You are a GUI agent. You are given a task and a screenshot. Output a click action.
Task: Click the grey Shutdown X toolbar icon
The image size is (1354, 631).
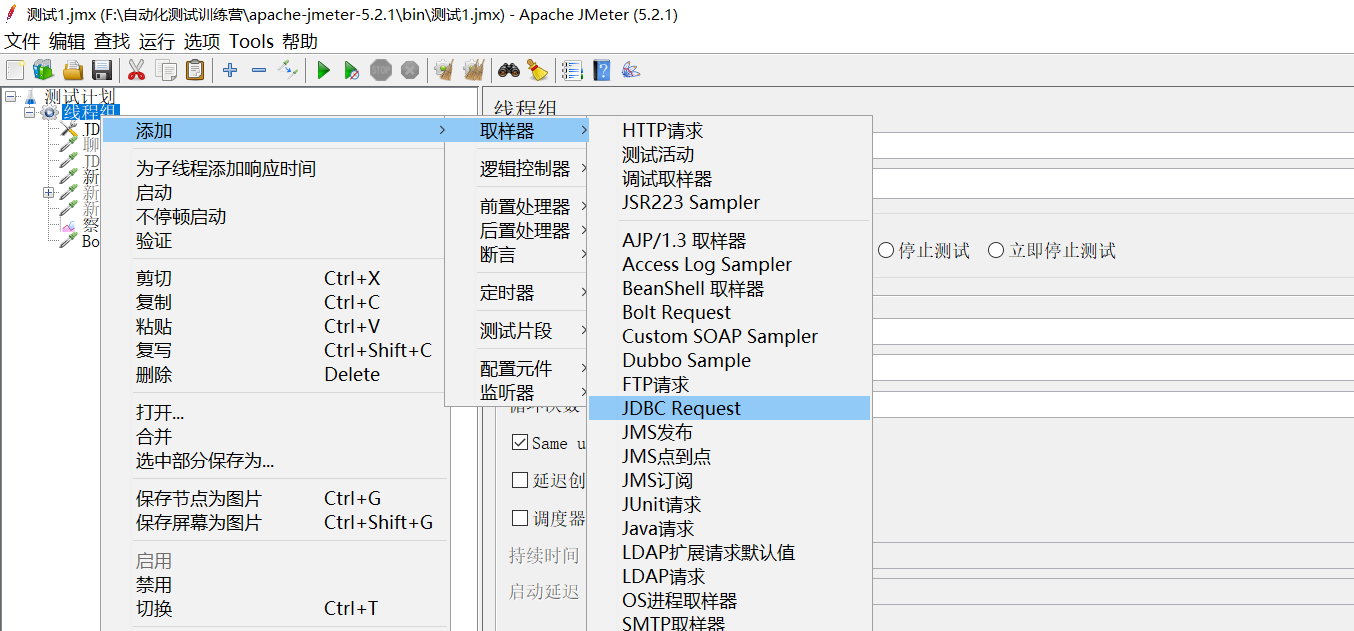tap(410, 70)
